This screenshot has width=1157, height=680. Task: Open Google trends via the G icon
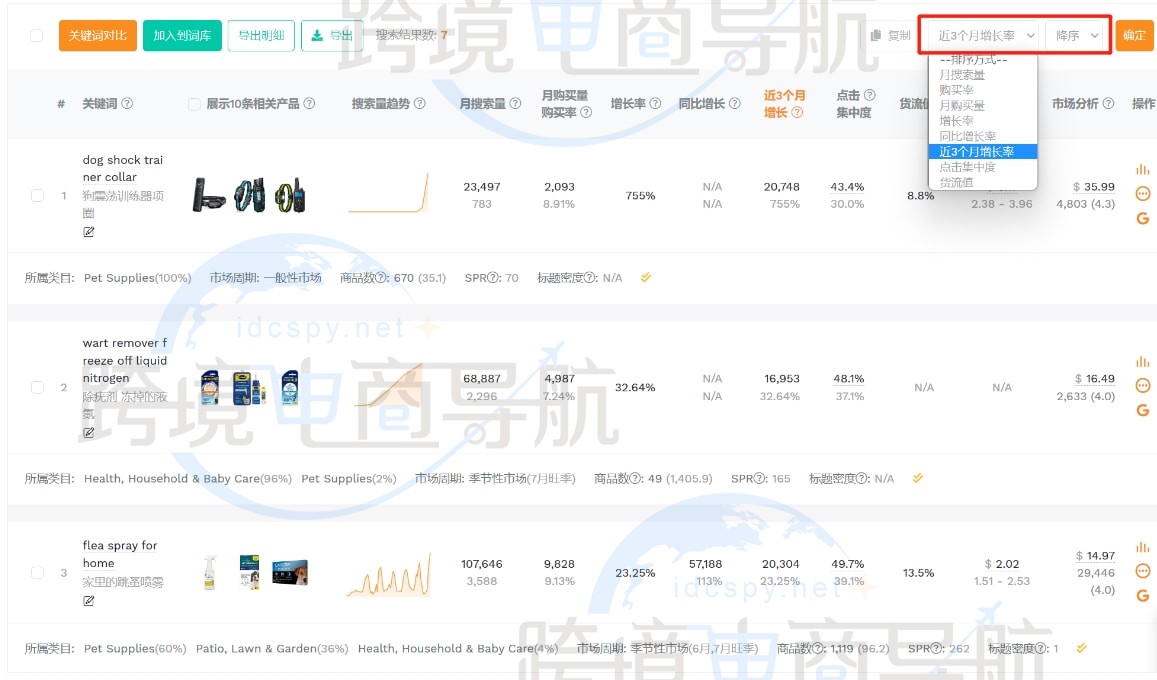(x=1142, y=218)
